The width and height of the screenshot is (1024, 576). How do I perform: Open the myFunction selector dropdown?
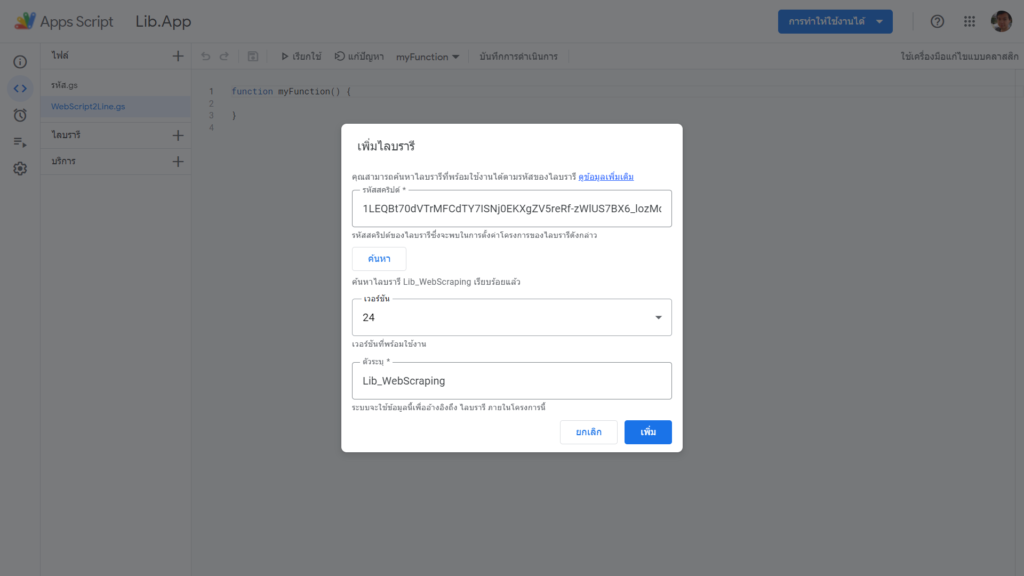427,57
